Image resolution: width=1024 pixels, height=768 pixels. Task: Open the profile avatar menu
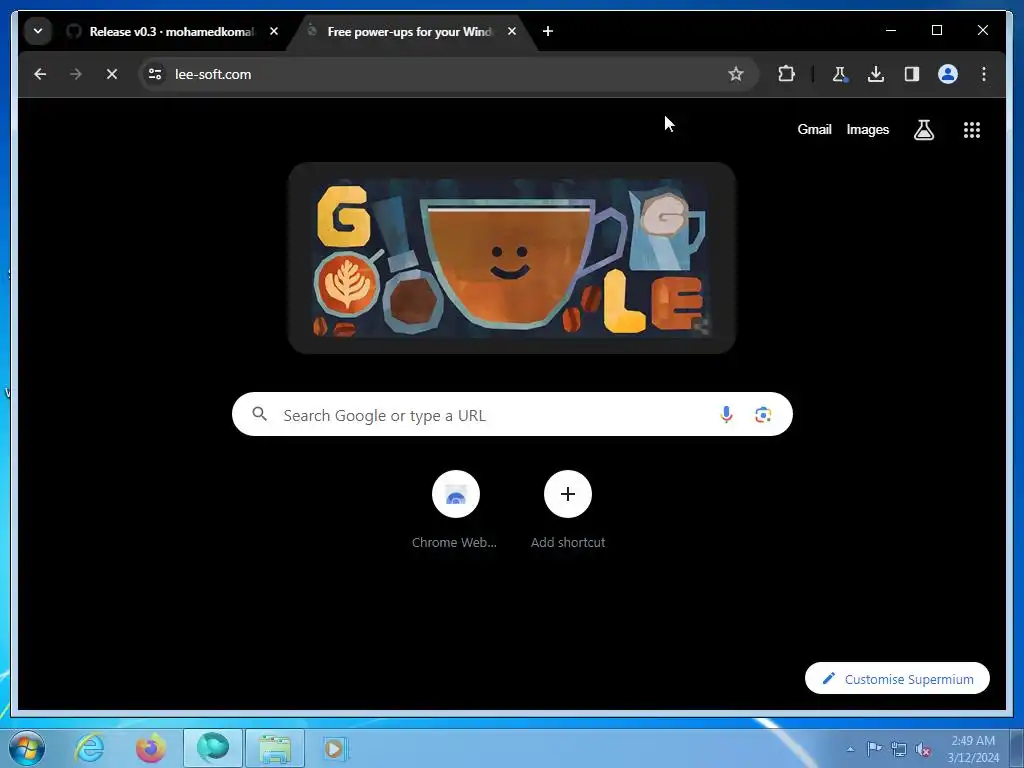[948, 74]
